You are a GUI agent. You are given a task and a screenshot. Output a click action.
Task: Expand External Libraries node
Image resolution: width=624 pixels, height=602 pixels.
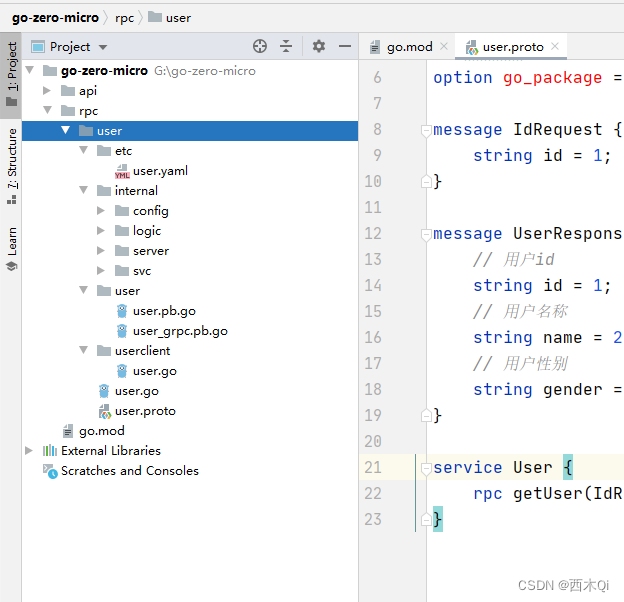coord(29,450)
